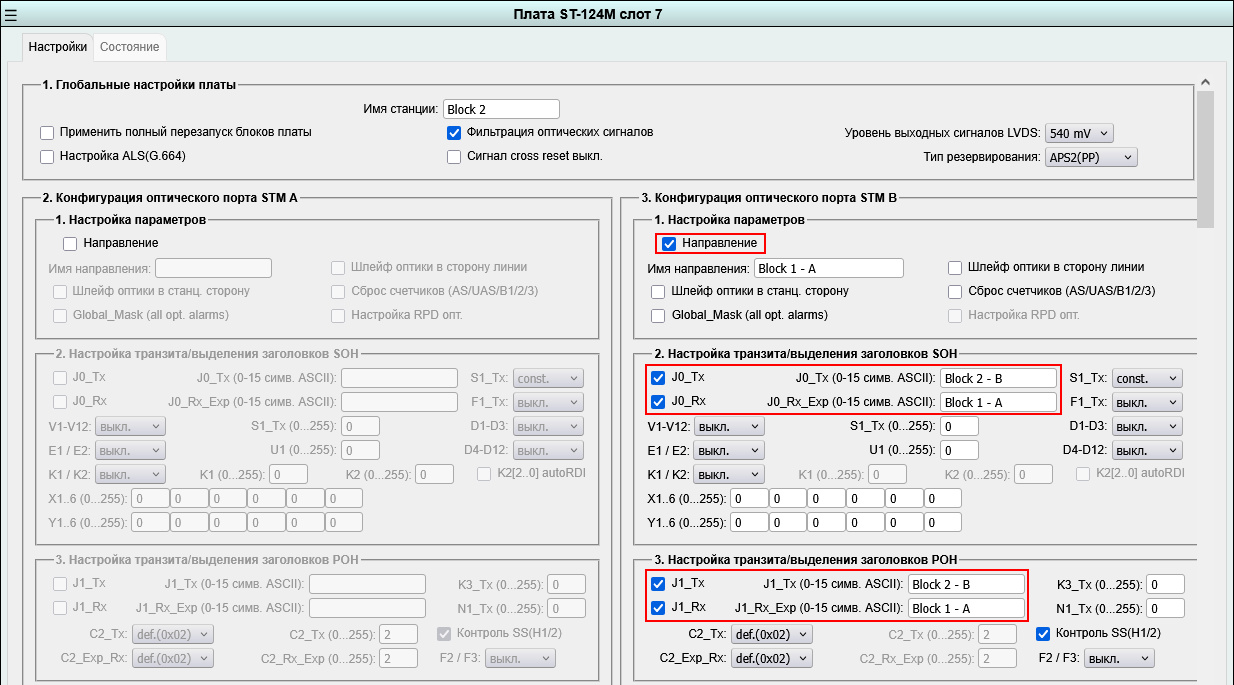Open Уровень выходных сигналов LVDS dropdown

[1078, 133]
